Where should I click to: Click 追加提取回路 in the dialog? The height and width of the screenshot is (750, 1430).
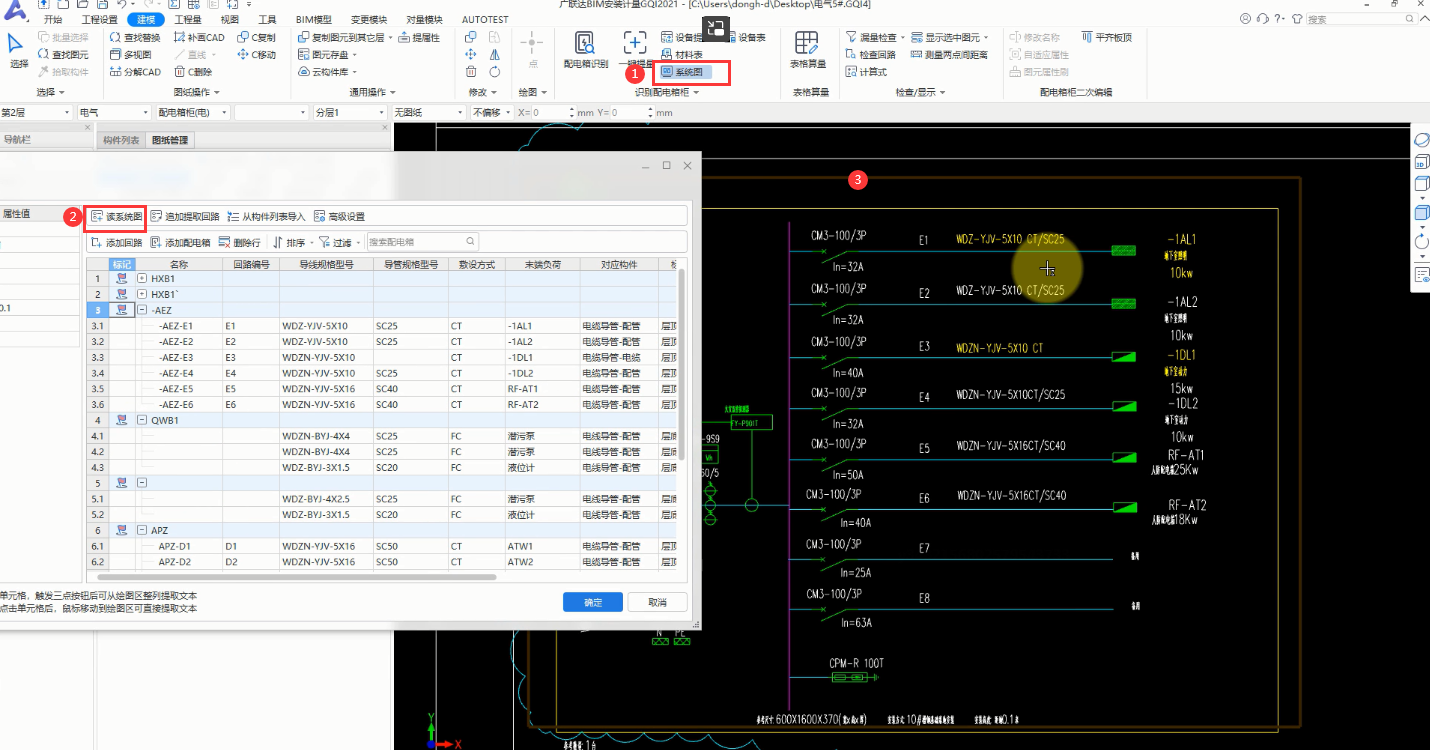pyautogui.click(x=184, y=216)
